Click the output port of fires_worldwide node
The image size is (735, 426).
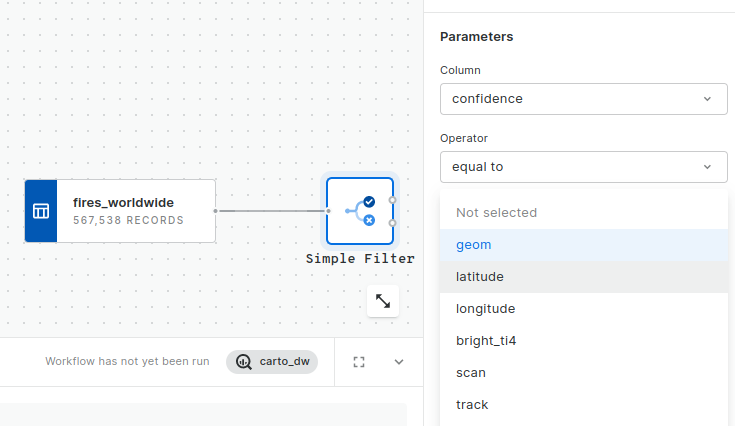point(215,211)
